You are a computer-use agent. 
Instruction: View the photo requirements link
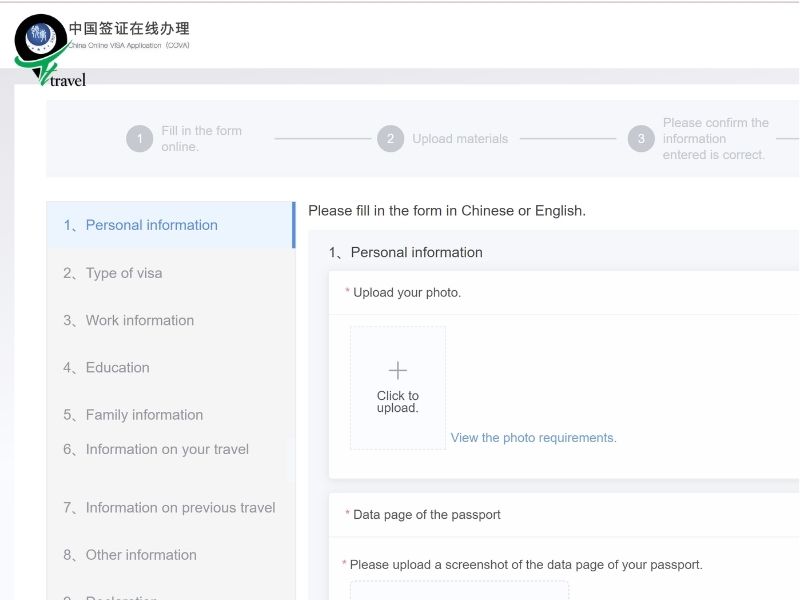(x=533, y=438)
